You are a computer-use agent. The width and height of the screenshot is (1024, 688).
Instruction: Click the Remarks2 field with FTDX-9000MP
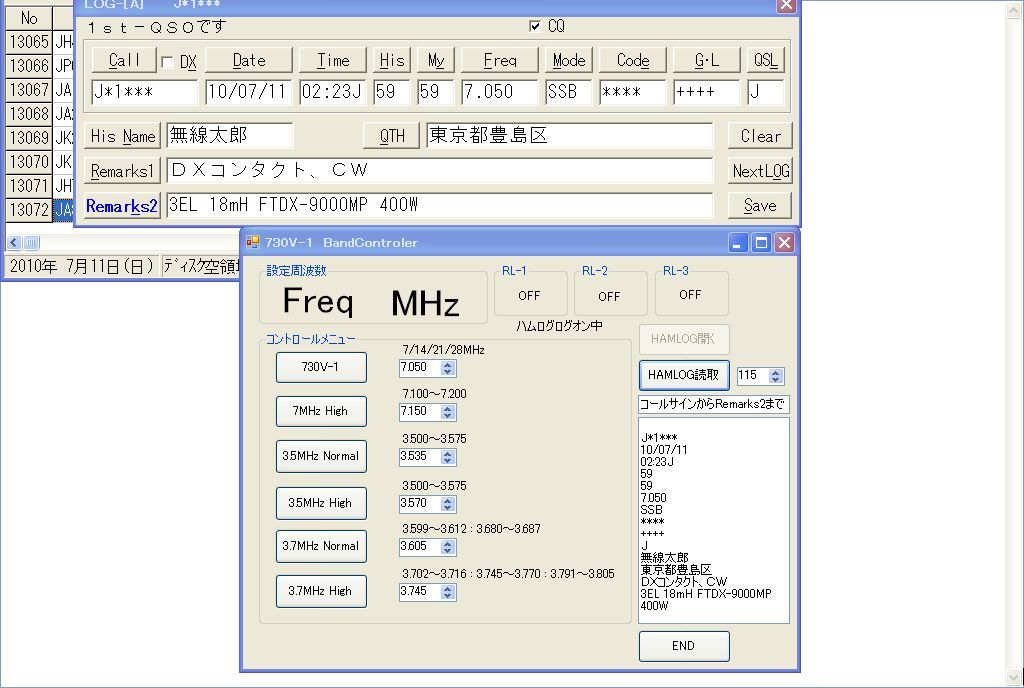pos(440,205)
